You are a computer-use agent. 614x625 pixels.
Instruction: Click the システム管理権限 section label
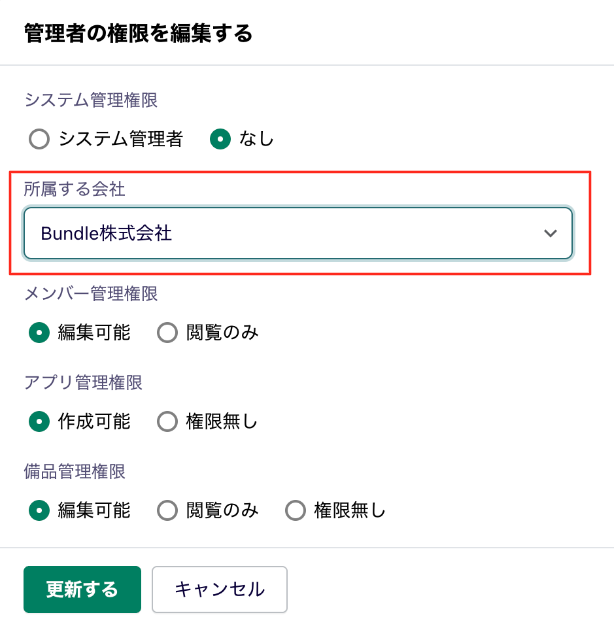[x=91, y=100]
